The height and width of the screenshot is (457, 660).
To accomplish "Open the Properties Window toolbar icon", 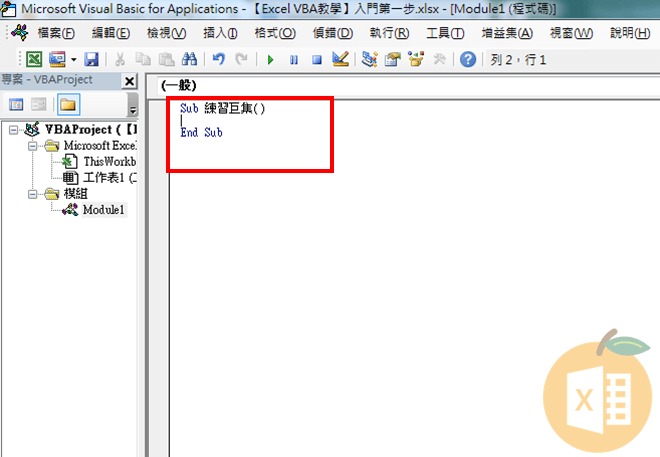I will pyautogui.click(x=393, y=60).
